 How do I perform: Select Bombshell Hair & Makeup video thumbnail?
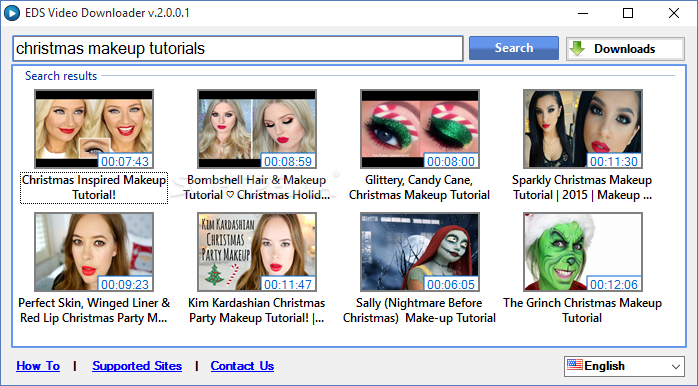click(x=257, y=129)
